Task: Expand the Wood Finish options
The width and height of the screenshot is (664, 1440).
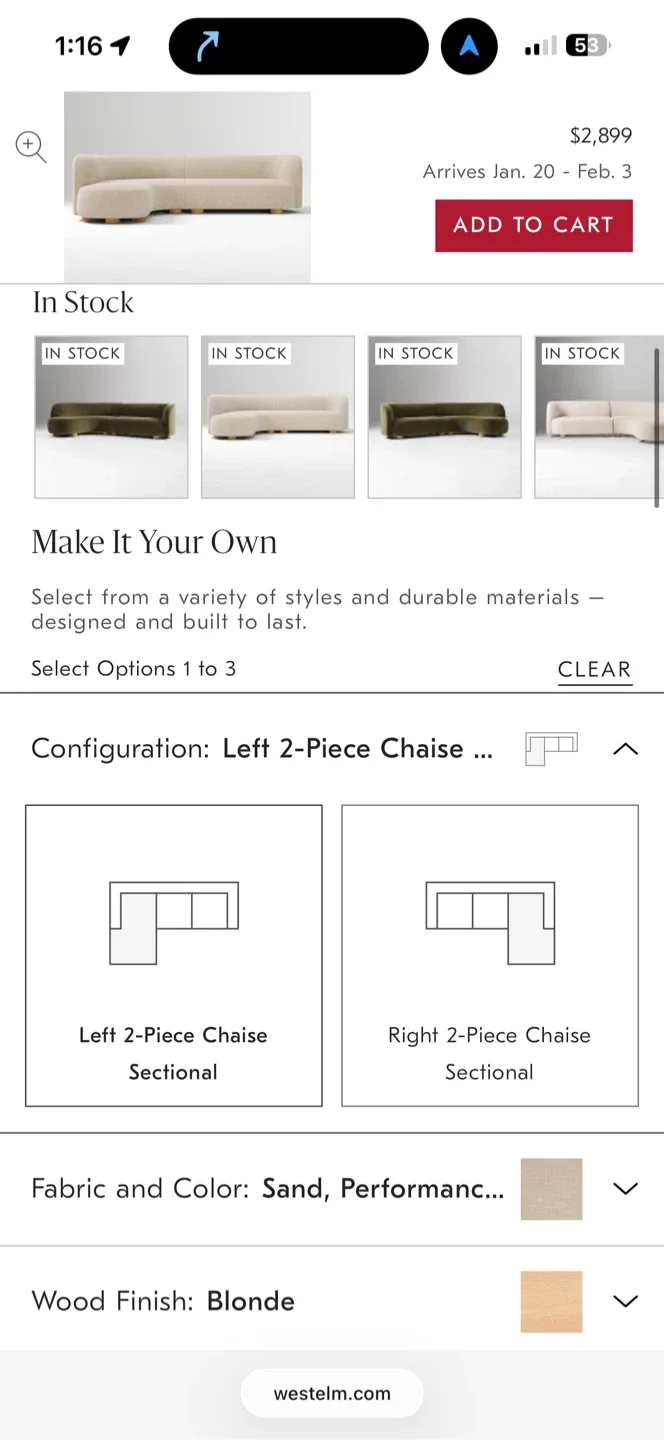Action: coord(626,1301)
